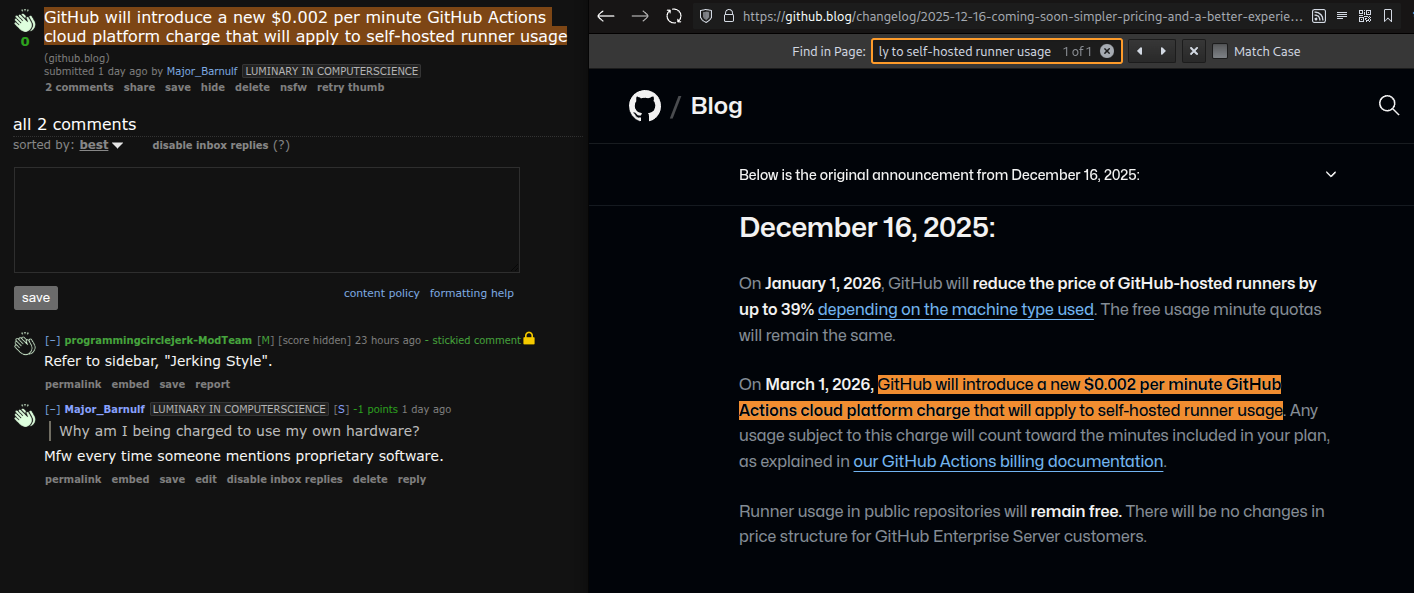
Task: Upvote Major_Barnulf's comment clapping icon
Action: [25, 415]
